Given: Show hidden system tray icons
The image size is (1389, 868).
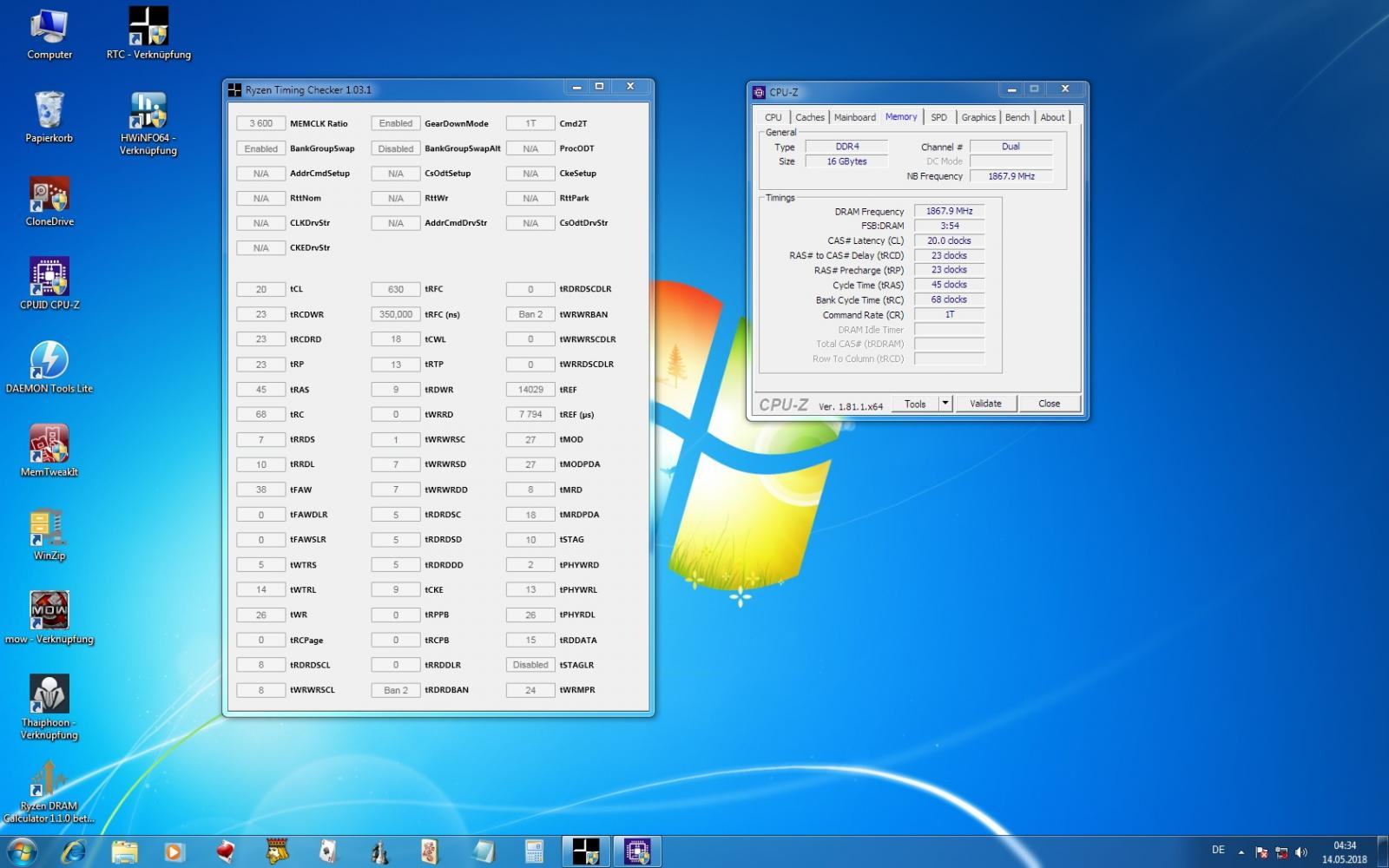Looking at the screenshot, I should tap(1241, 852).
